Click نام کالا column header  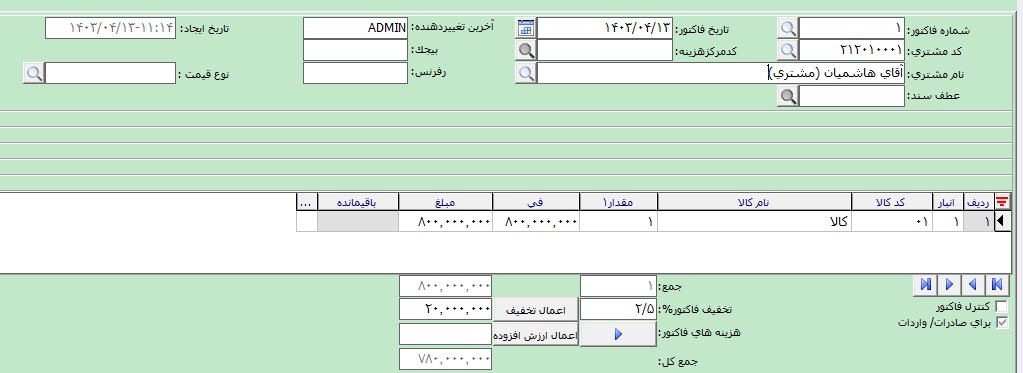pos(754,203)
